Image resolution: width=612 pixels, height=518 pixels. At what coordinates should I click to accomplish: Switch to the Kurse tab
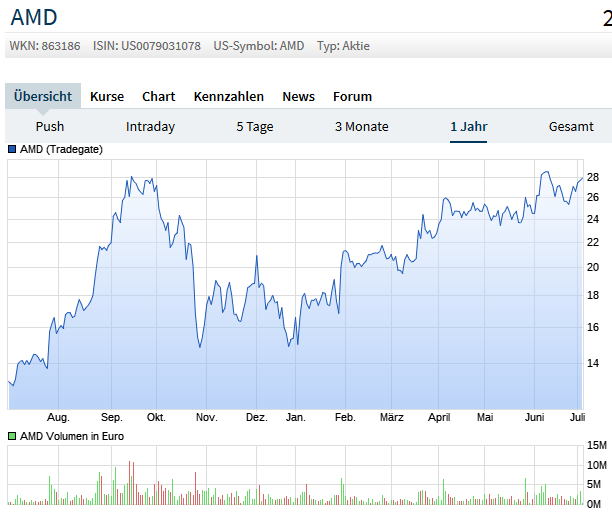point(107,96)
